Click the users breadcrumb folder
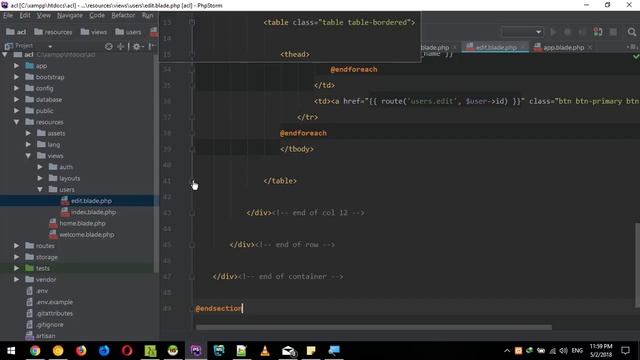640x360 pixels. pos(128,32)
